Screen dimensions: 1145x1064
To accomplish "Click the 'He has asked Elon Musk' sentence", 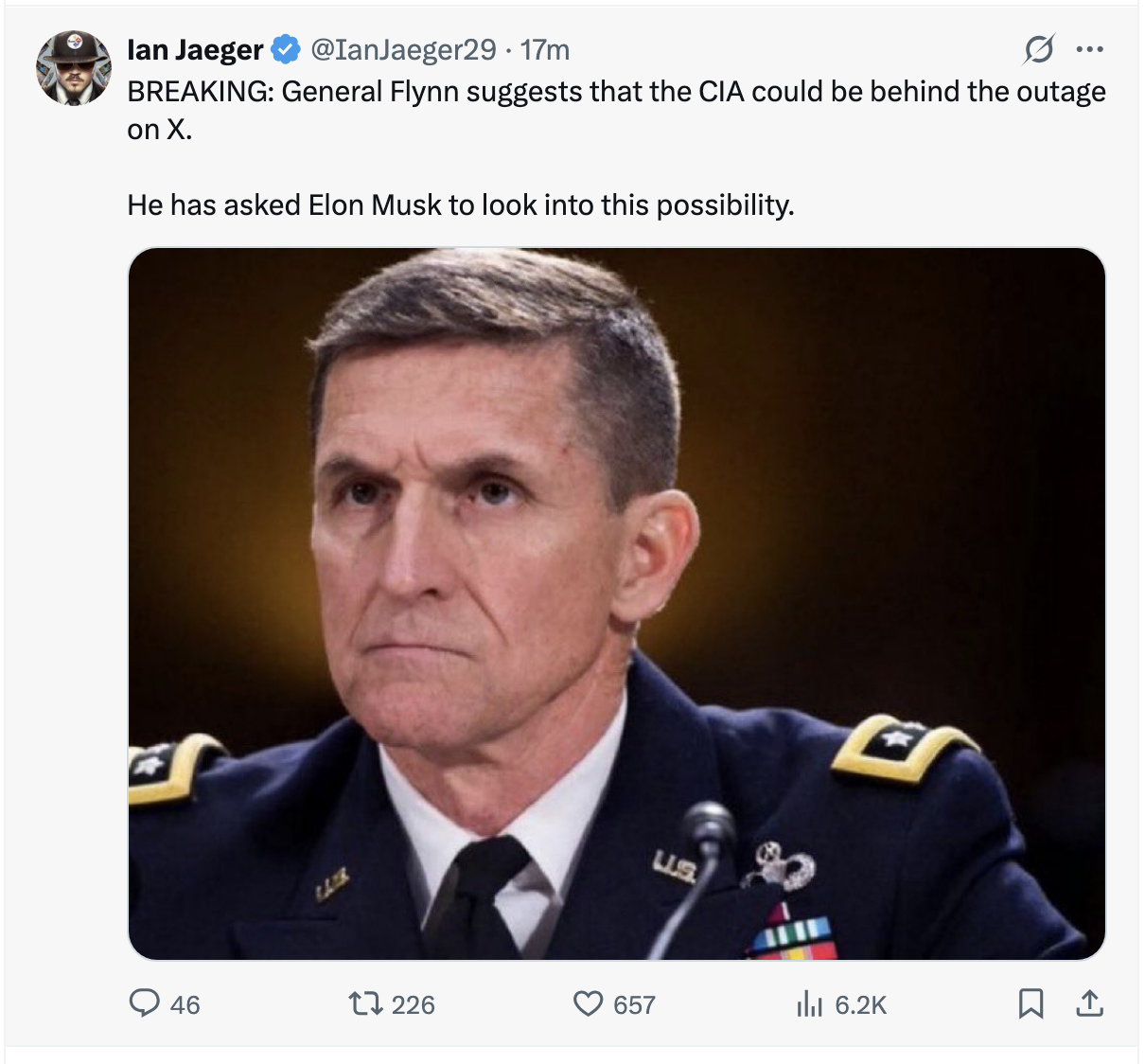I will 460,205.
